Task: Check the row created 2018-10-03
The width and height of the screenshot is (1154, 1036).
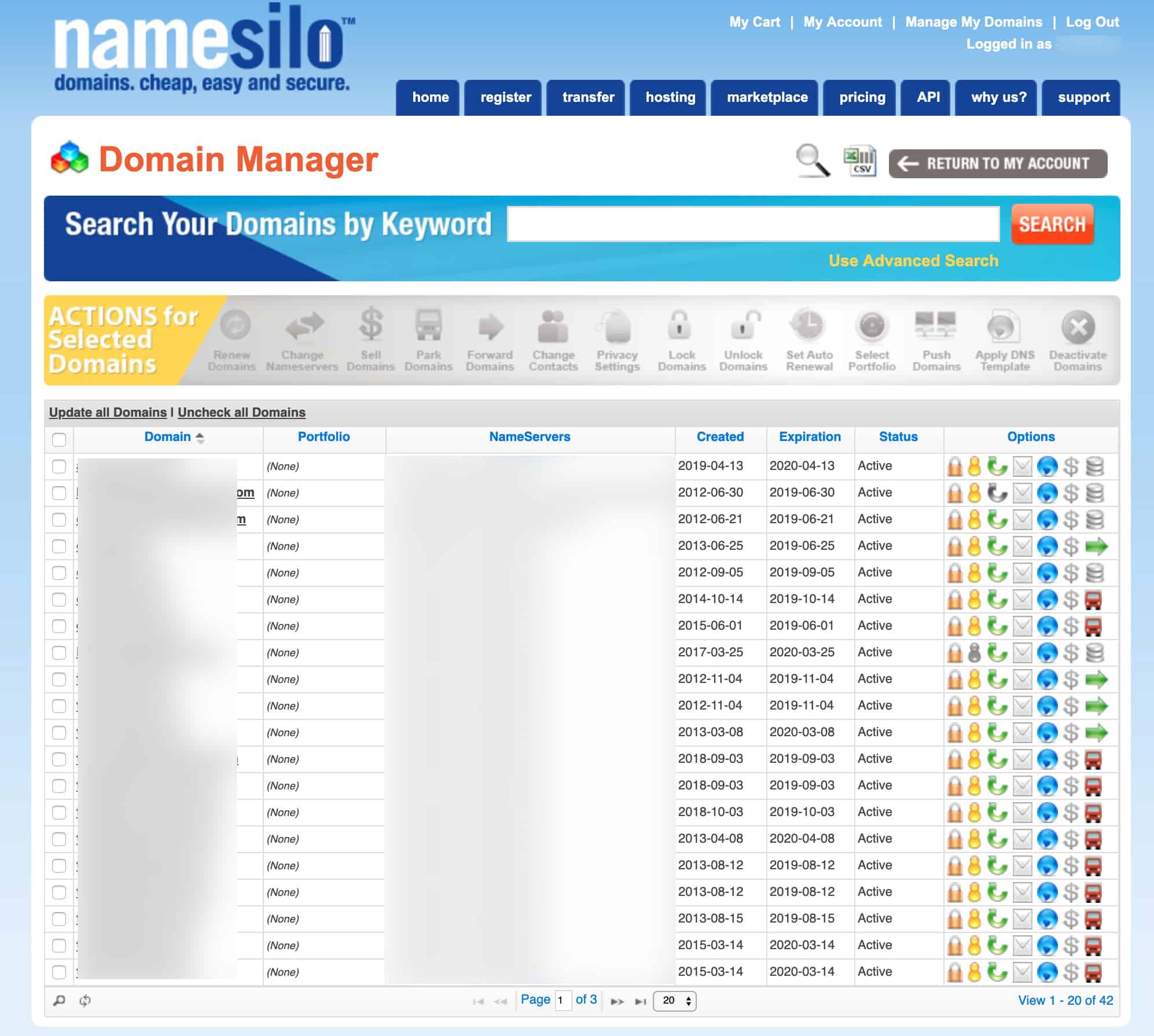Action: click(59, 813)
